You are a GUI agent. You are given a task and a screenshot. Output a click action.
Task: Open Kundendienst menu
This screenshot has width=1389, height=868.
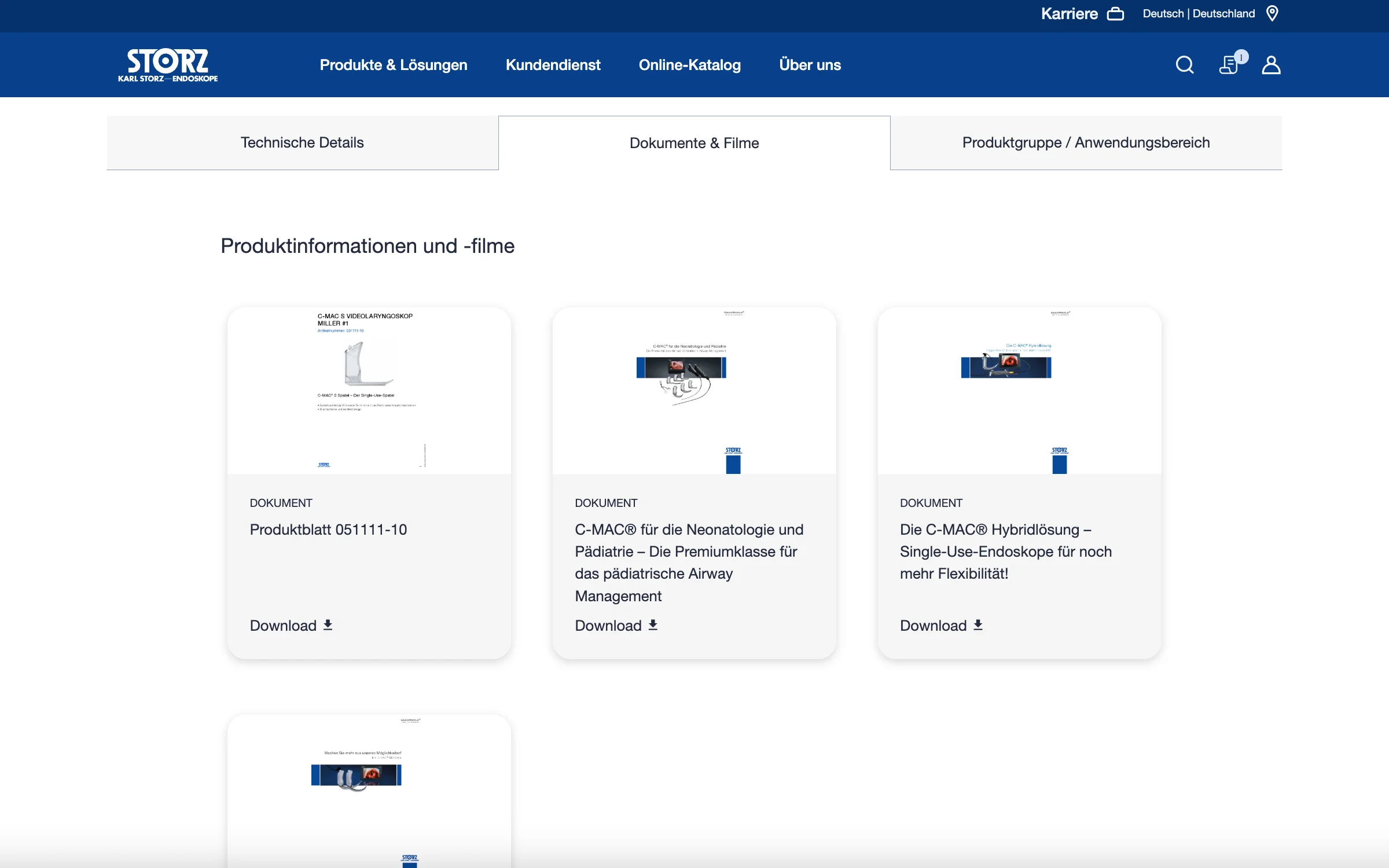[553, 65]
